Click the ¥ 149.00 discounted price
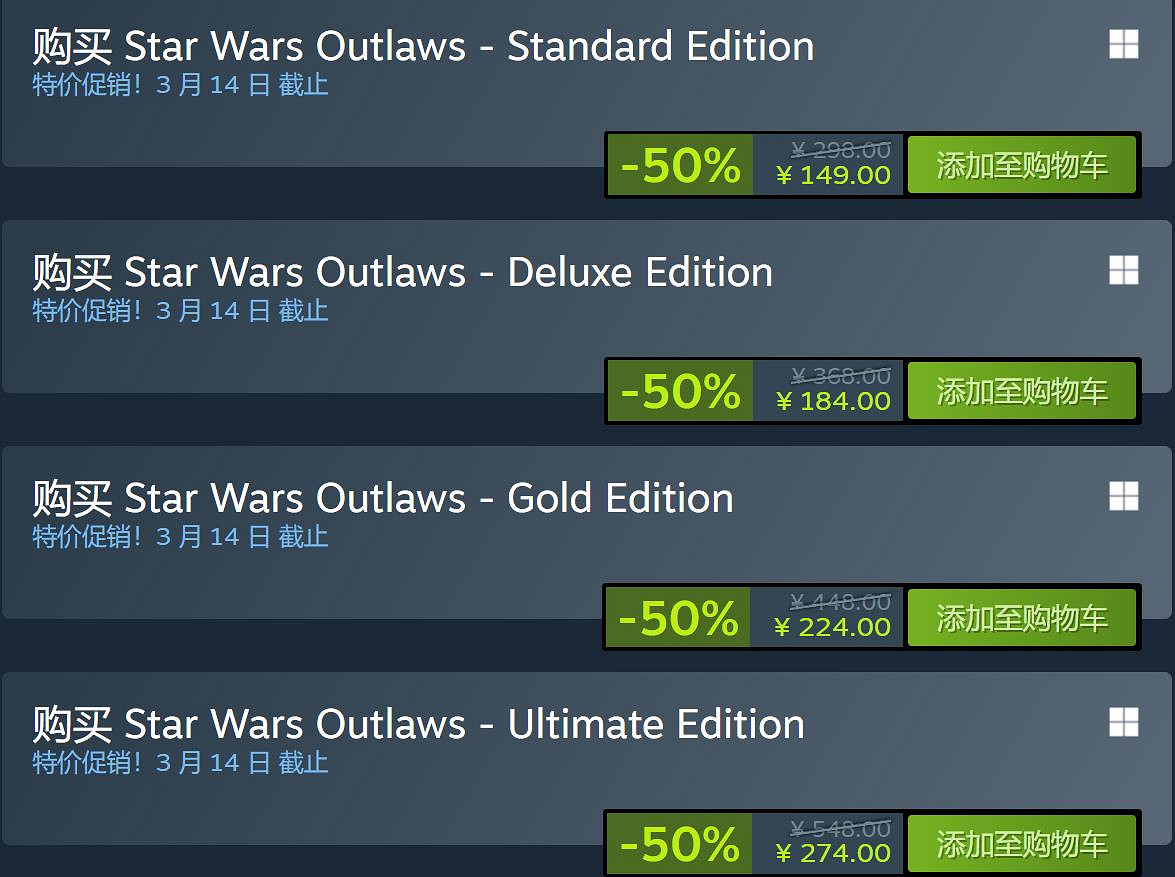This screenshot has width=1175, height=877. [x=833, y=176]
